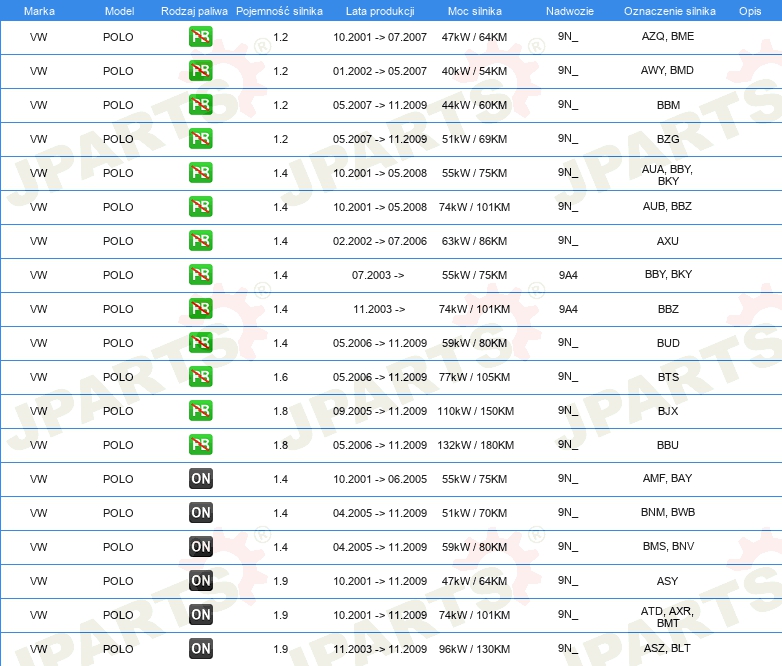
Task: Click the production years 09.2005 -> 11.2009
Action: tap(380, 411)
